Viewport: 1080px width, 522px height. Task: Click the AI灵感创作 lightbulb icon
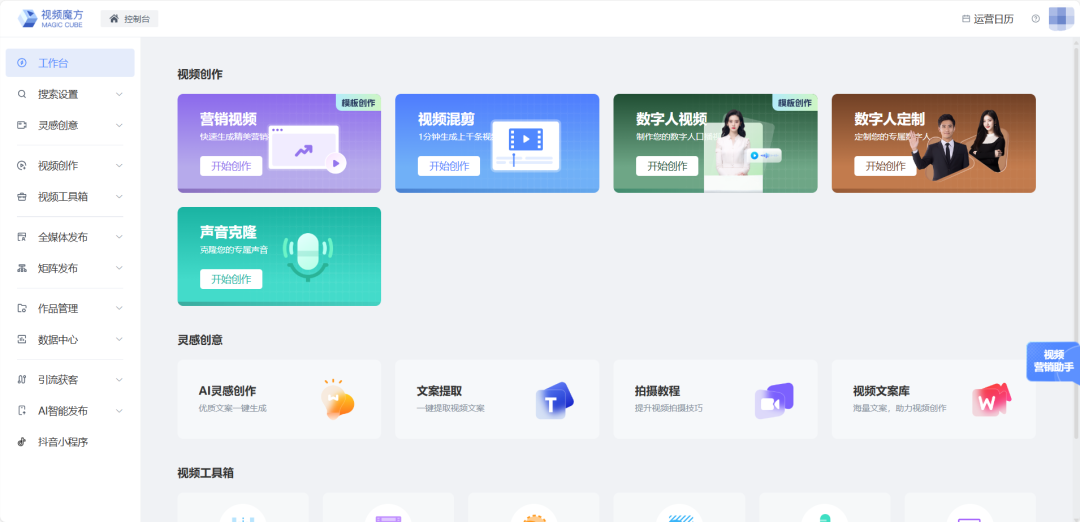(337, 399)
